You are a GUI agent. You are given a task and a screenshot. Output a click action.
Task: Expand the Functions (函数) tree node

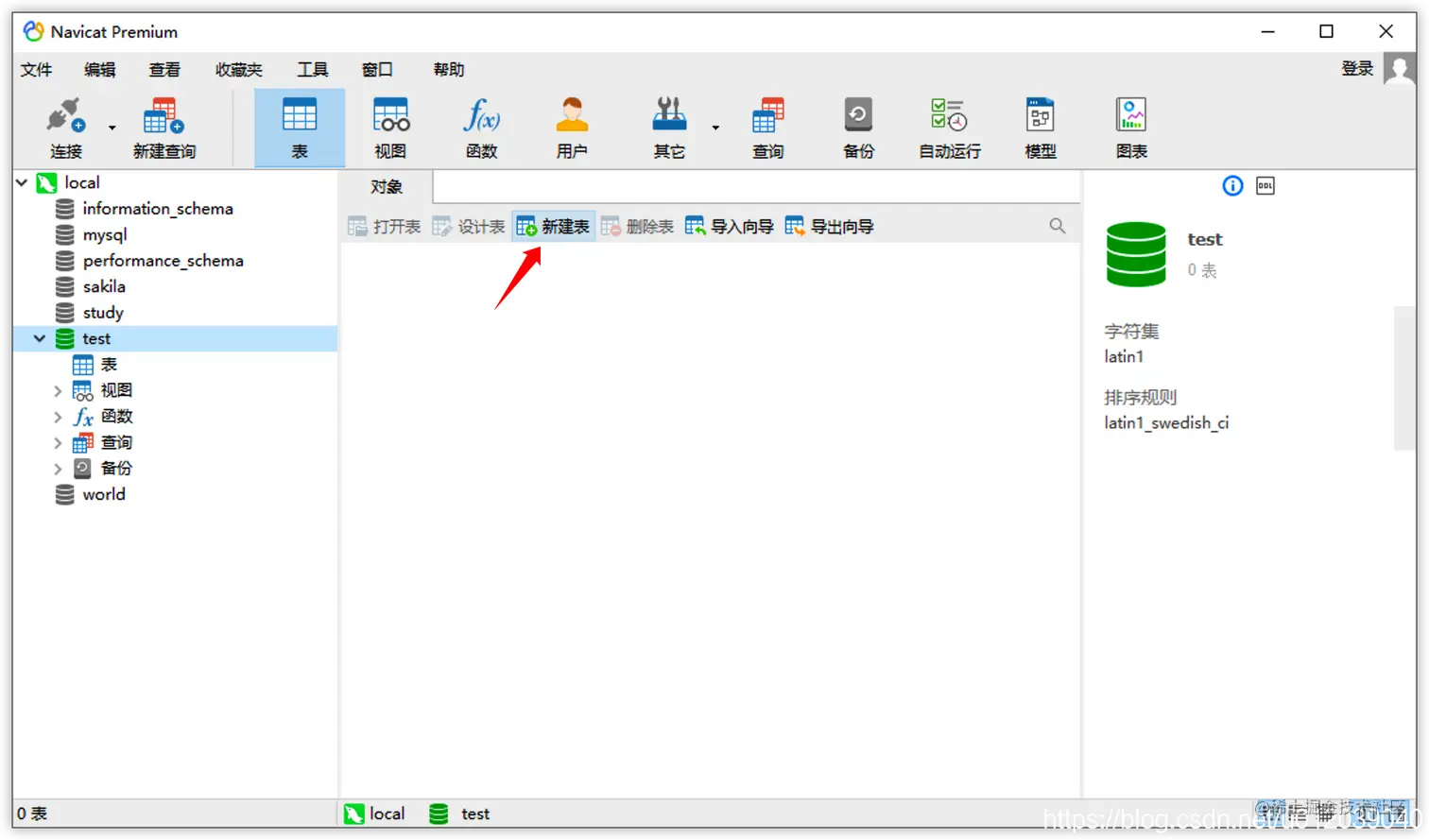click(x=58, y=416)
